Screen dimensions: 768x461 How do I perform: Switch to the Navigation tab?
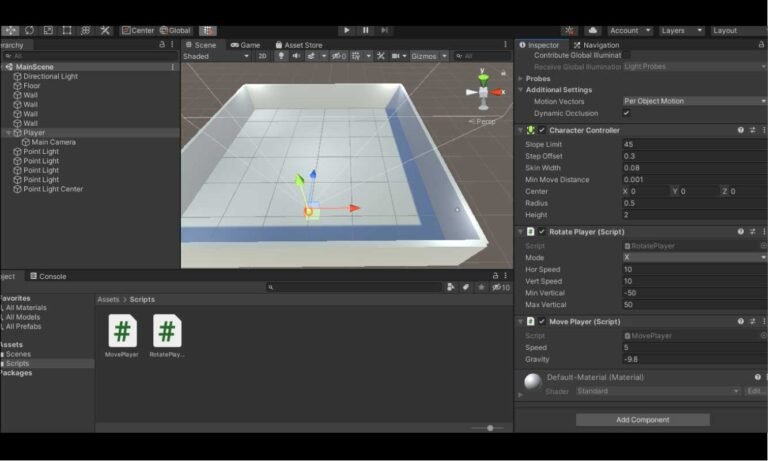coord(596,45)
